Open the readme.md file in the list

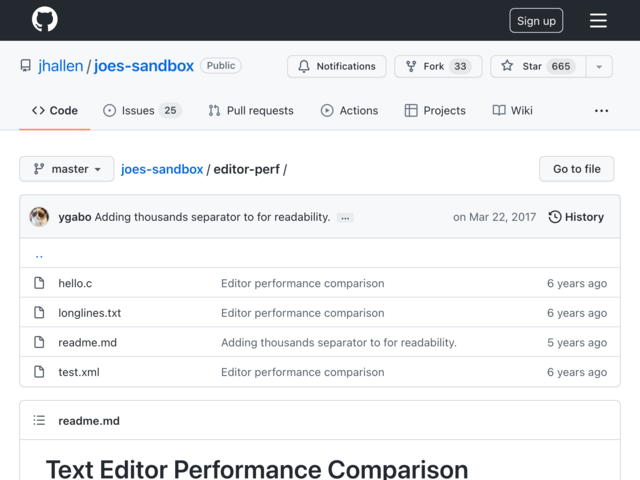click(x=87, y=342)
